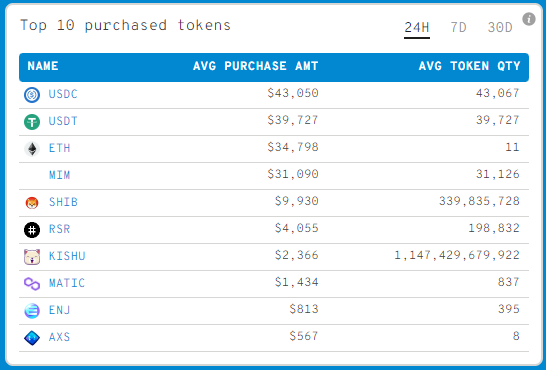
Task: Sort by AVG PURCHASE AMT column header
Action: click(256, 66)
